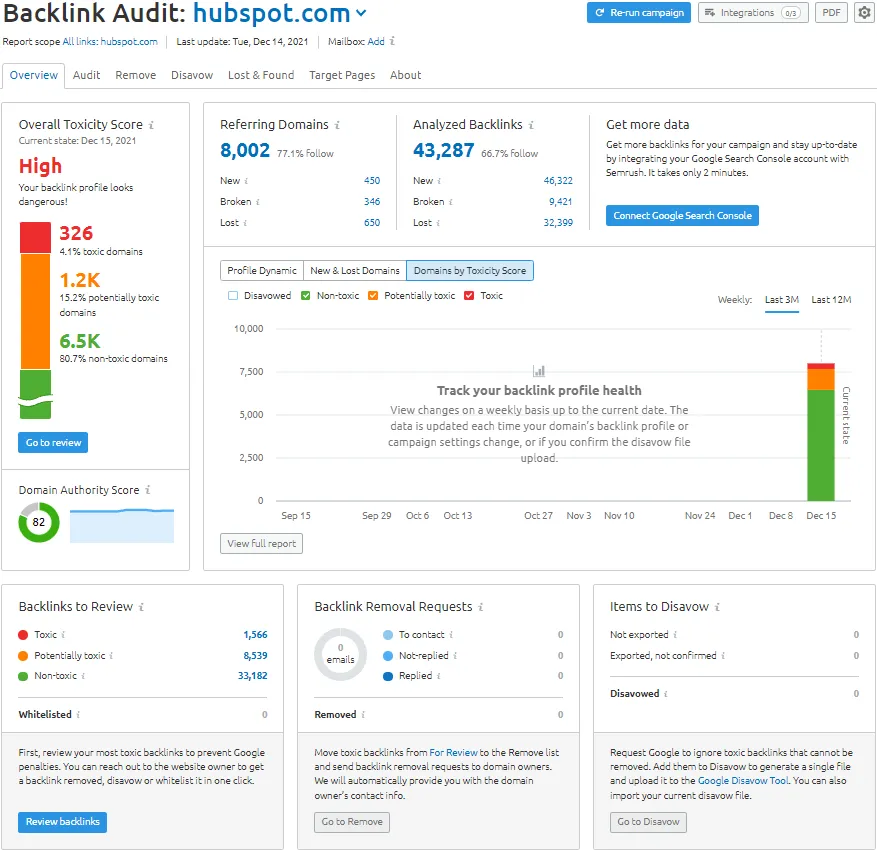The height and width of the screenshot is (850, 877).
Task: Click info icon beside Non-toxic backlinks row
Action: (x=83, y=676)
